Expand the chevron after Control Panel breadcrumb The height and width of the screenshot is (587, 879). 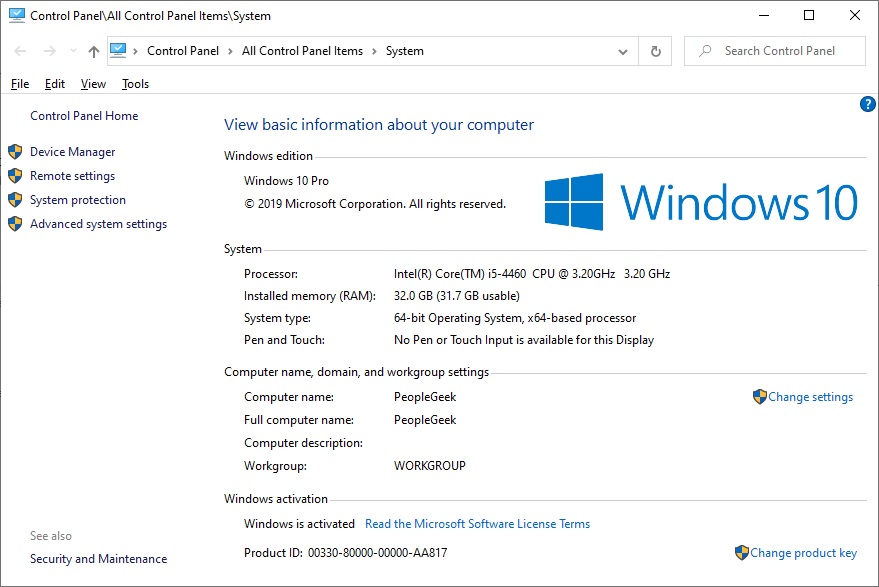230,52
